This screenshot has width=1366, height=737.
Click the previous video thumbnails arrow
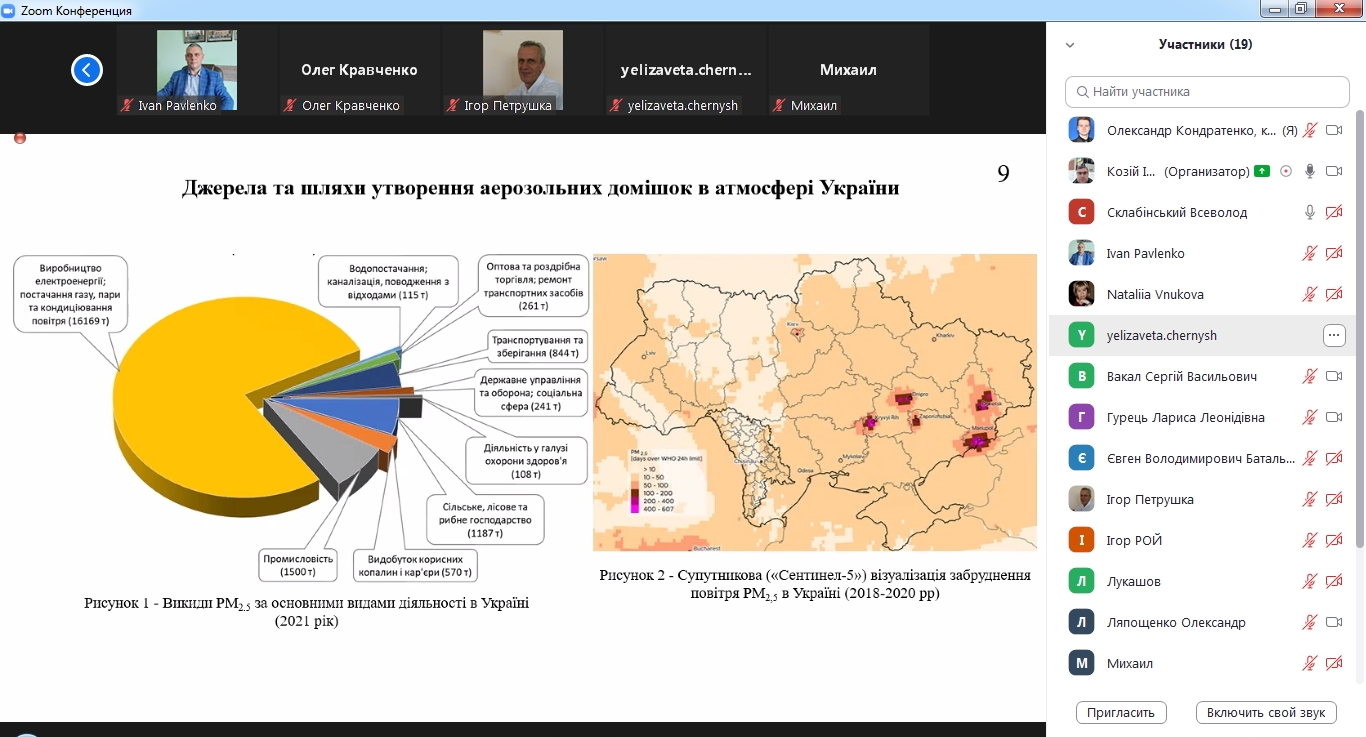pos(87,70)
